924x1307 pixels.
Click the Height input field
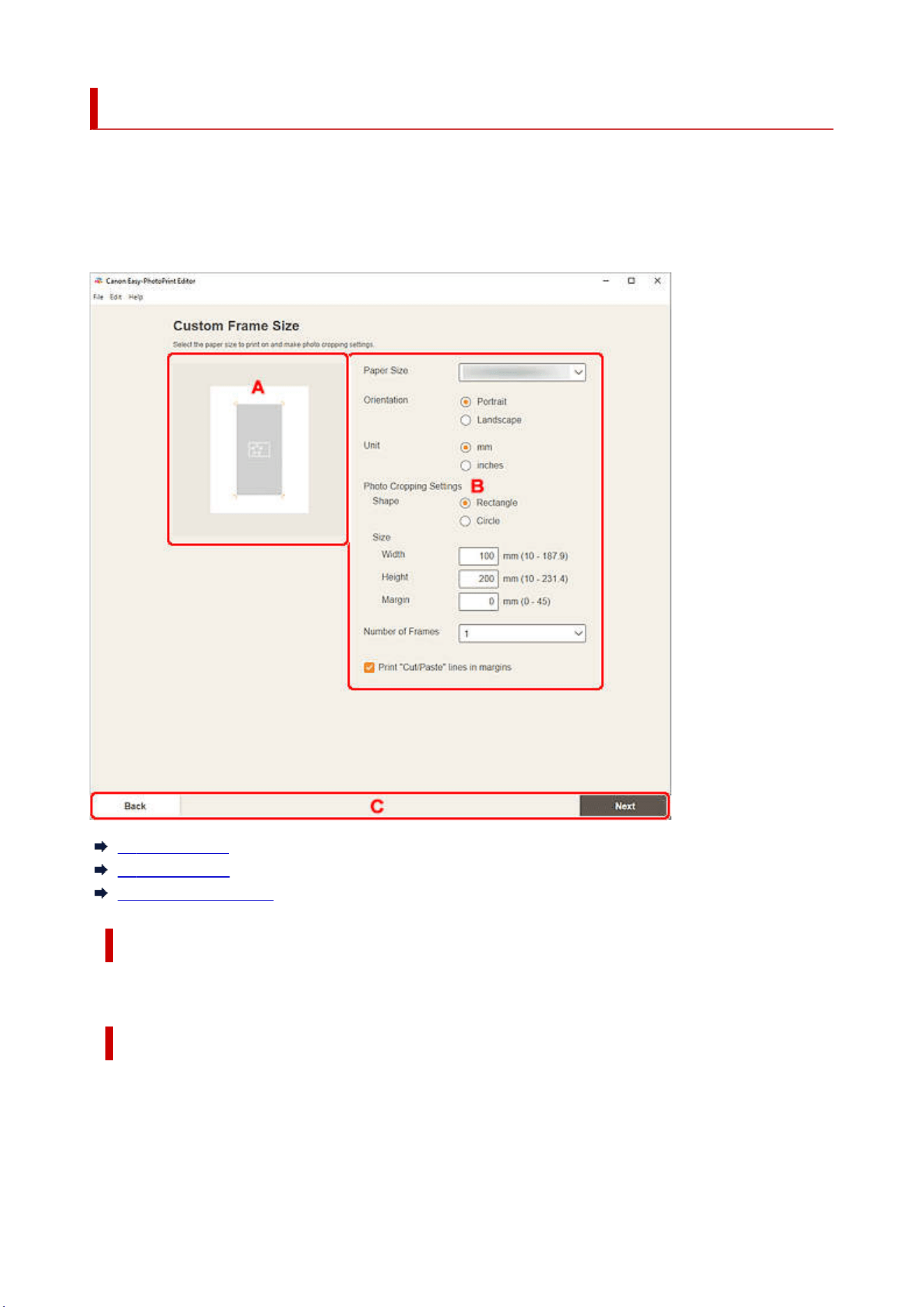[x=478, y=579]
